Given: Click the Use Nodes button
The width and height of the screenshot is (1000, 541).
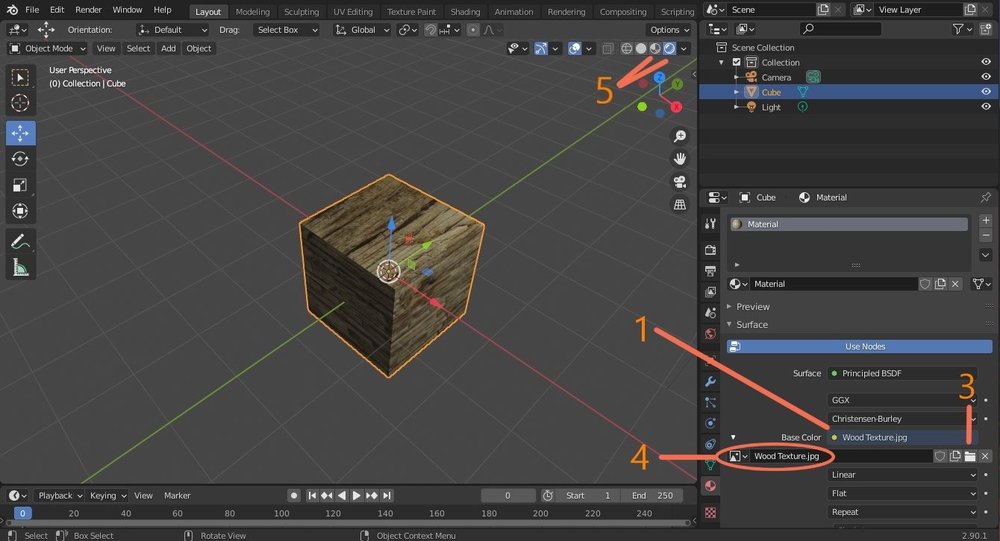Looking at the screenshot, I should (x=865, y=346).
